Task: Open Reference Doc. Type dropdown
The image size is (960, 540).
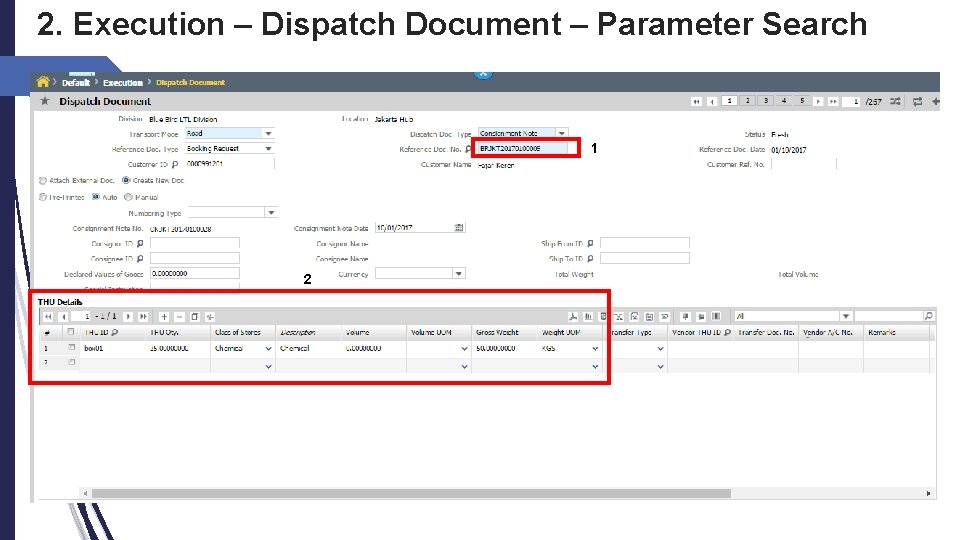Action: pyautogui.click(x=268, y=149)
